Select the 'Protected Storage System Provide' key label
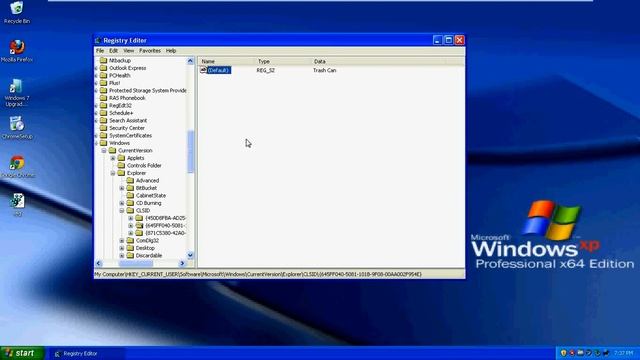The width and height of the screenshot is (640, 360). tap(148, 91)
